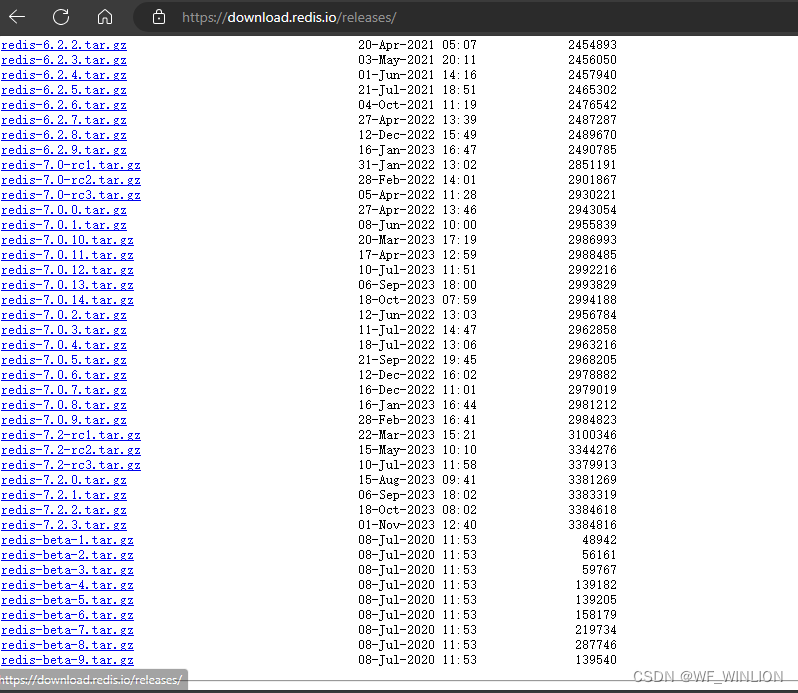Viewport: 798px width, 693px height.
Task: Download redis-beta-7.tar.gz
Action: click(67, 630)
